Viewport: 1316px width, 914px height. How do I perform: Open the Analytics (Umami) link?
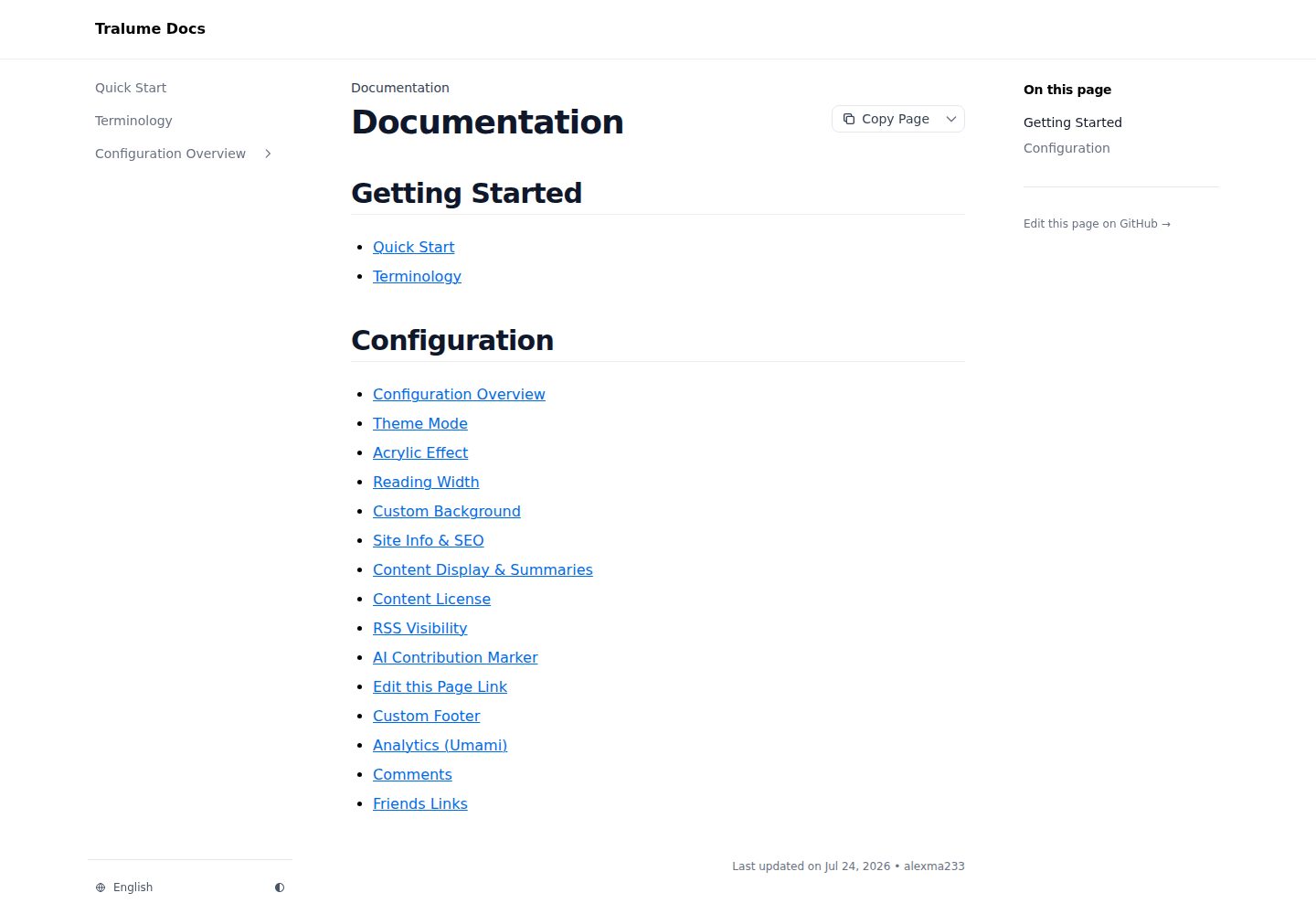[x=440, y=745]
